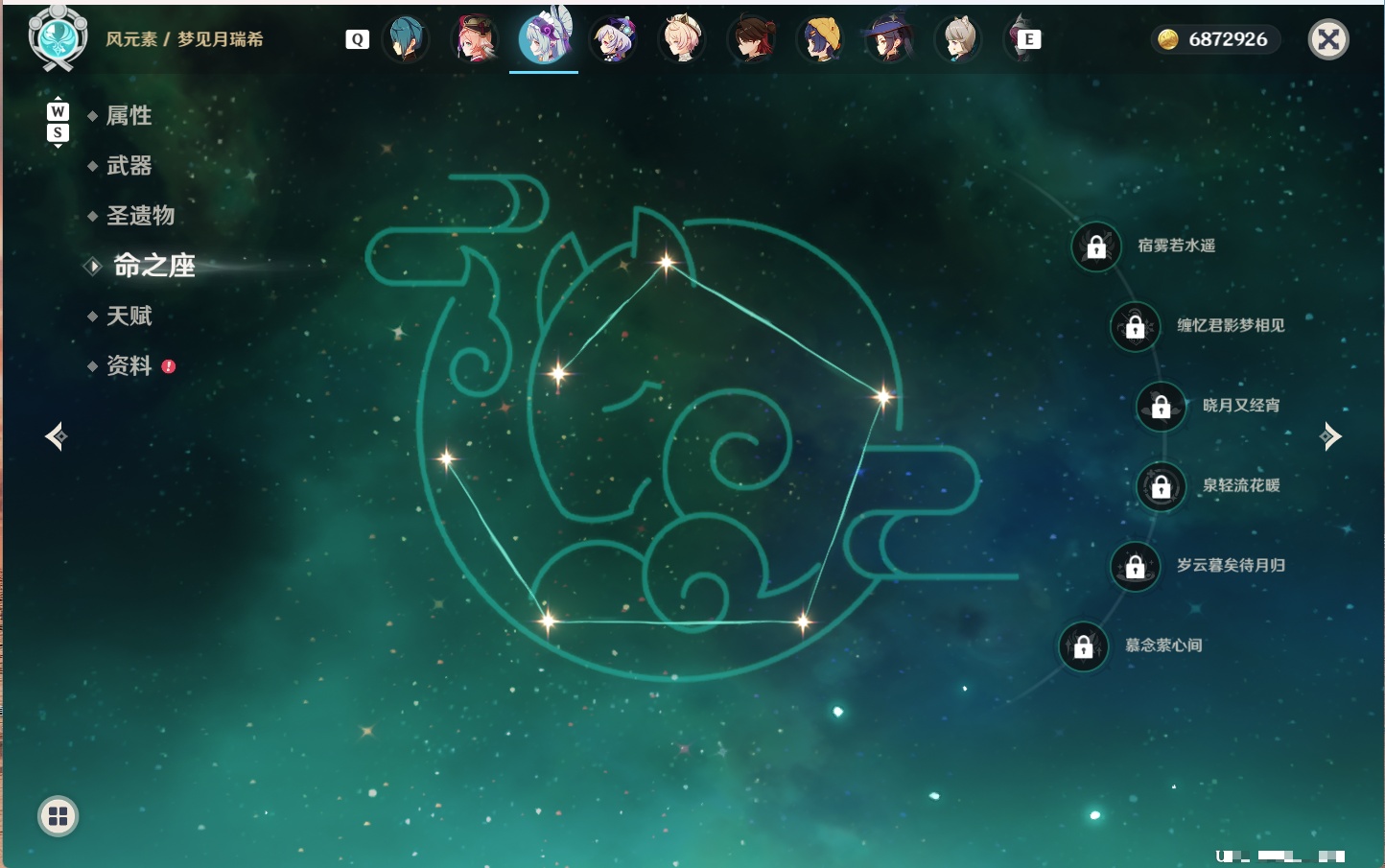Close the character screen with X button
The image size is (1385, 868).
[x=1328, y=39]
